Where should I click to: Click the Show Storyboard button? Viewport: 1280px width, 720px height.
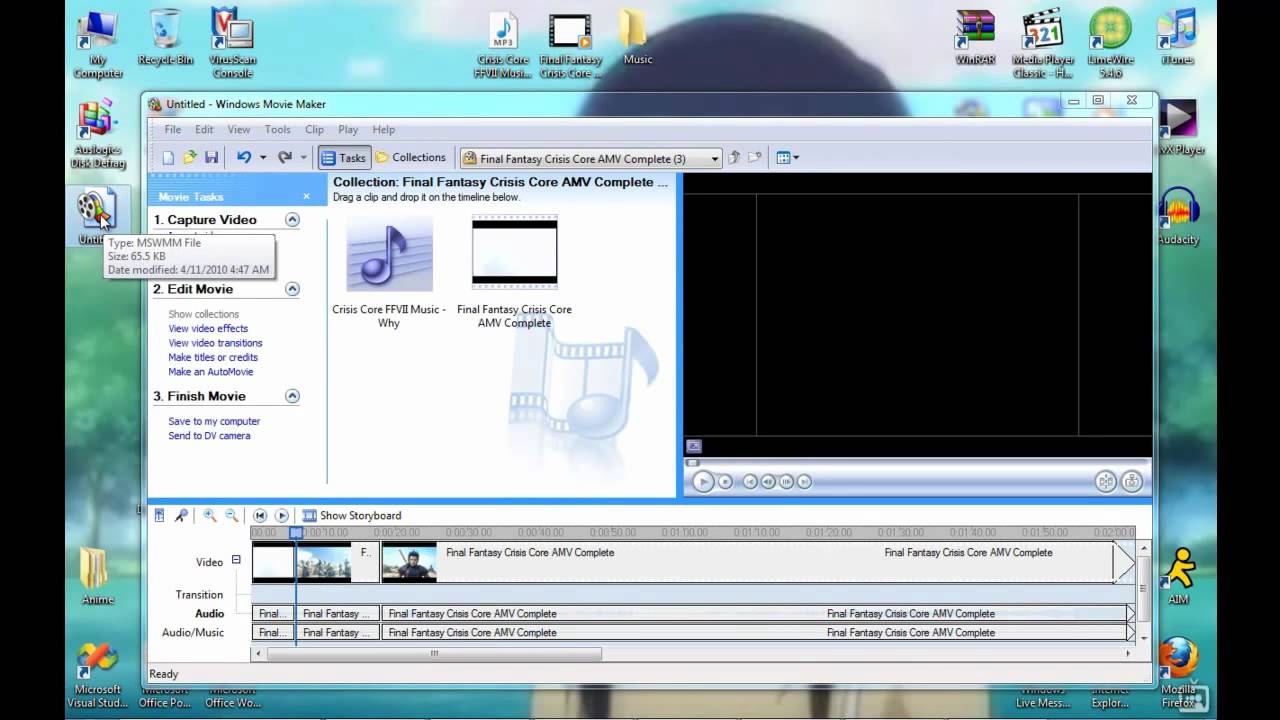(352, 516)
